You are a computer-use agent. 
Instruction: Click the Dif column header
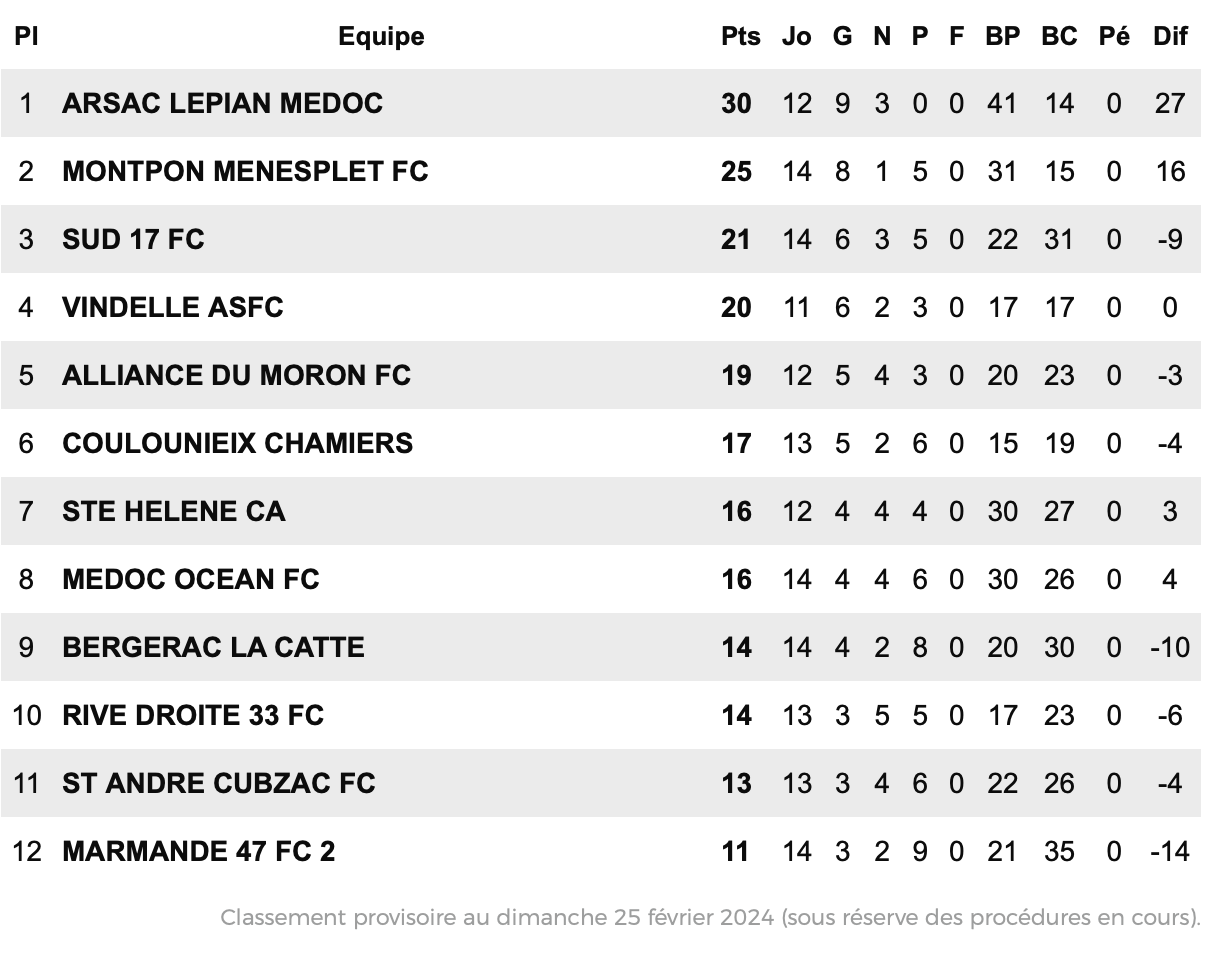[1170, 36]
